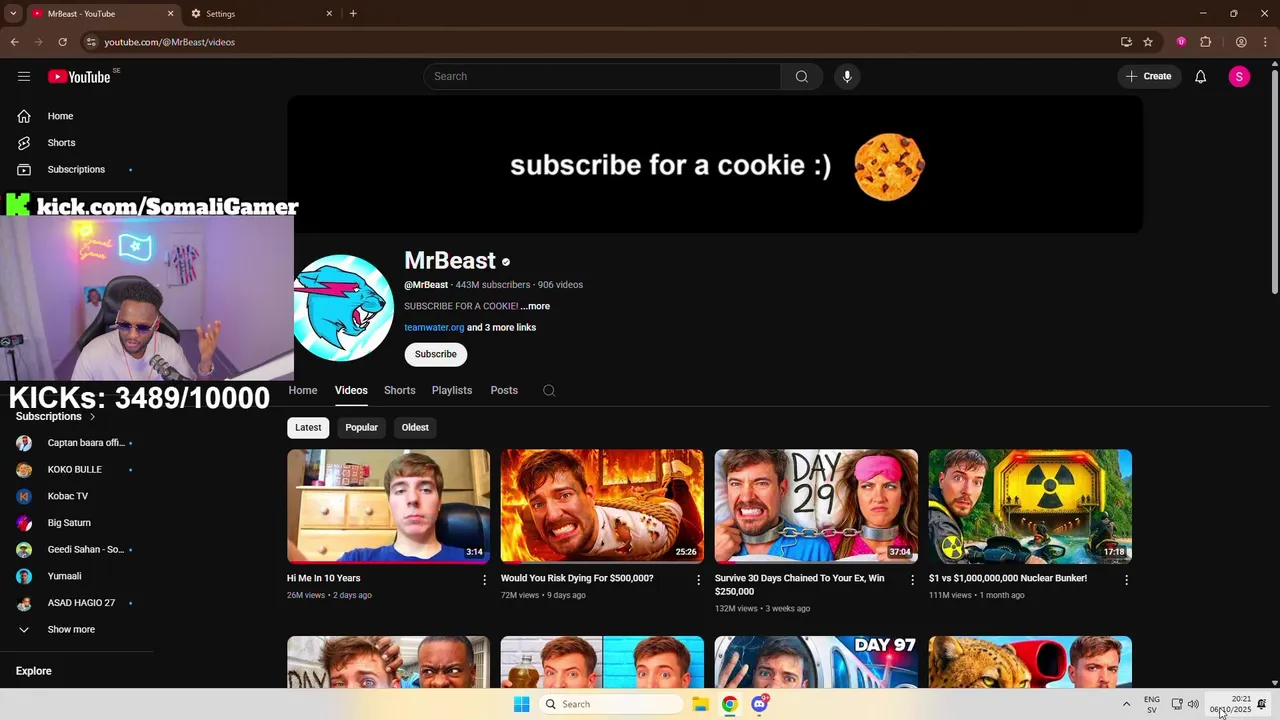Switch to the Playlists tab

pyautogui.click(x=452, y=390)
